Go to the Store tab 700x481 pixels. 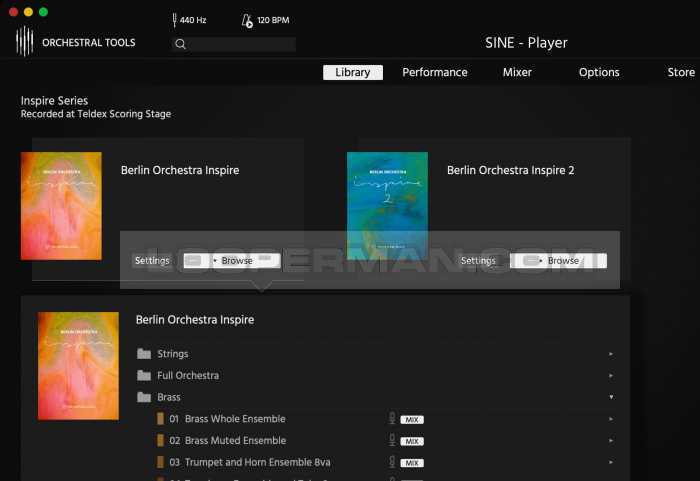point(681,72)
